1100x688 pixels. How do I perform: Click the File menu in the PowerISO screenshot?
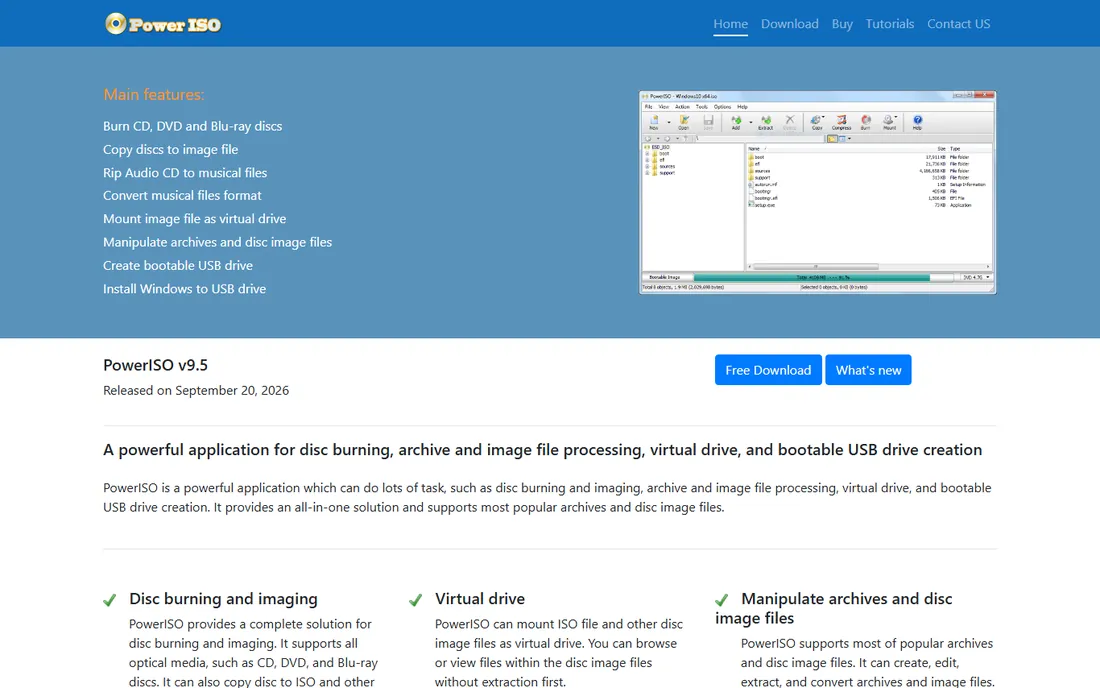click(648, 107)
